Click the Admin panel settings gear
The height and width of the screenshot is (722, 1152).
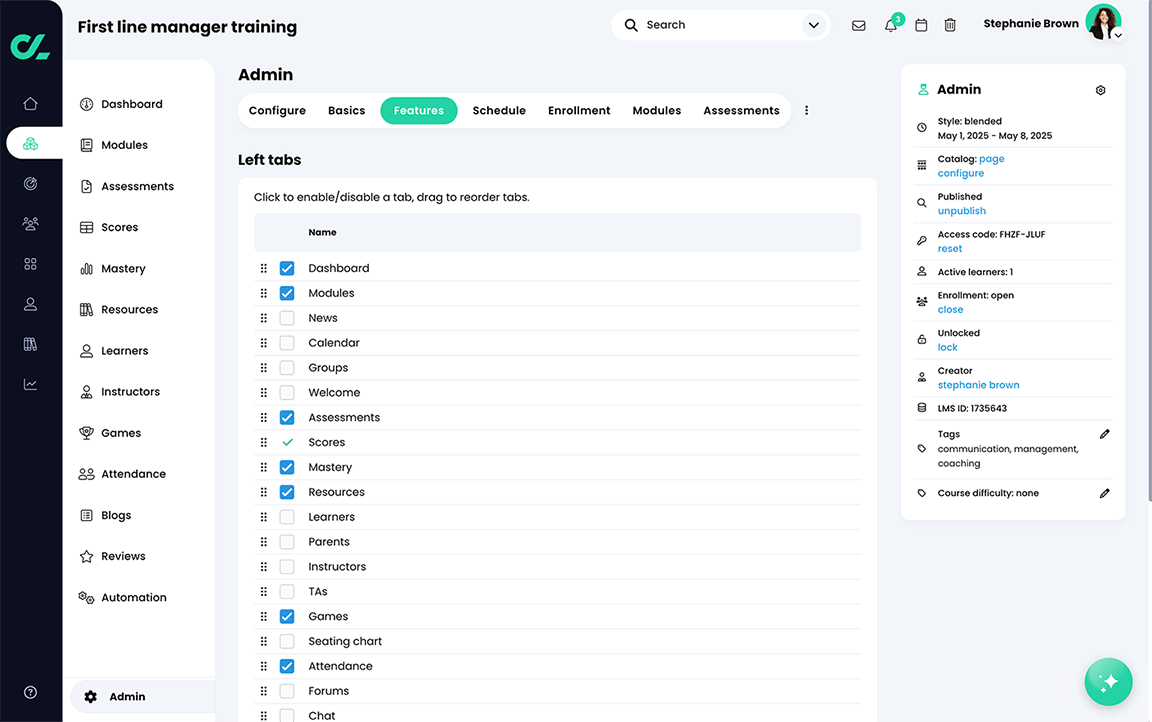coord(1100,90)
